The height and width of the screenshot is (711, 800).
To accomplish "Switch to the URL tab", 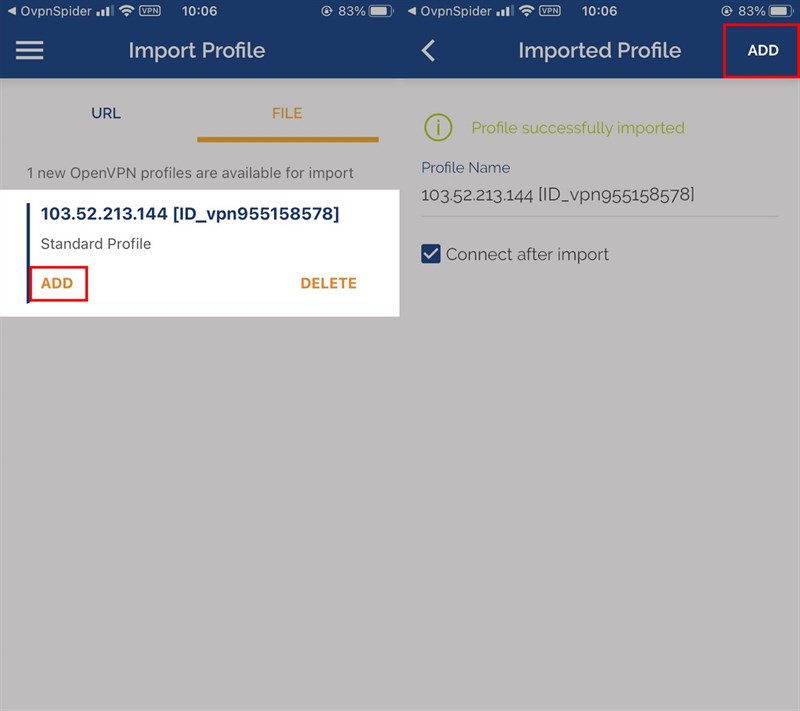I will 106,113.
